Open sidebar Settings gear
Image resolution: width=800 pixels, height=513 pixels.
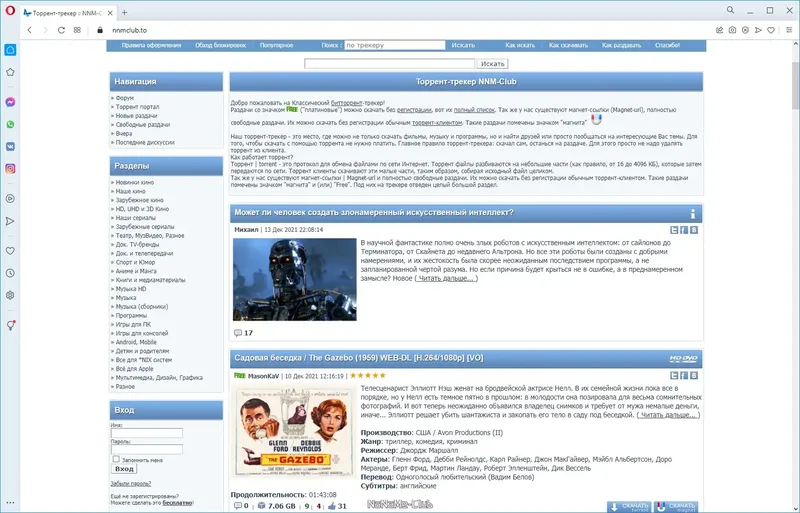click(10, 295)
